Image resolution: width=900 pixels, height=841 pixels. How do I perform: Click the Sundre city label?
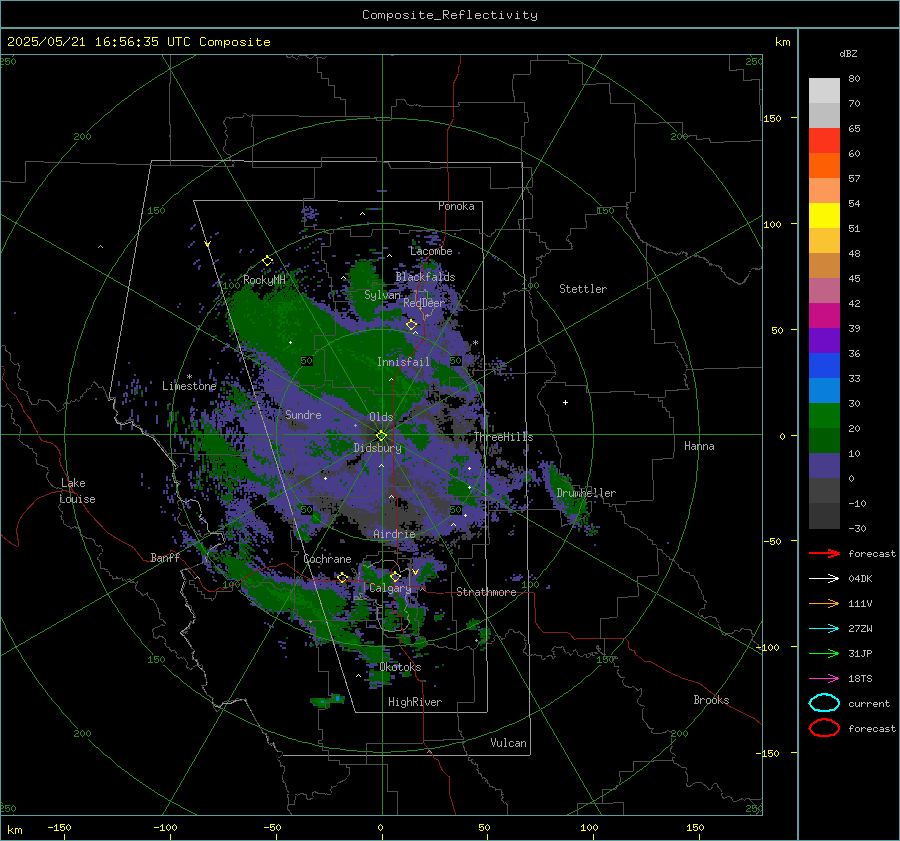tap(303, 414)
